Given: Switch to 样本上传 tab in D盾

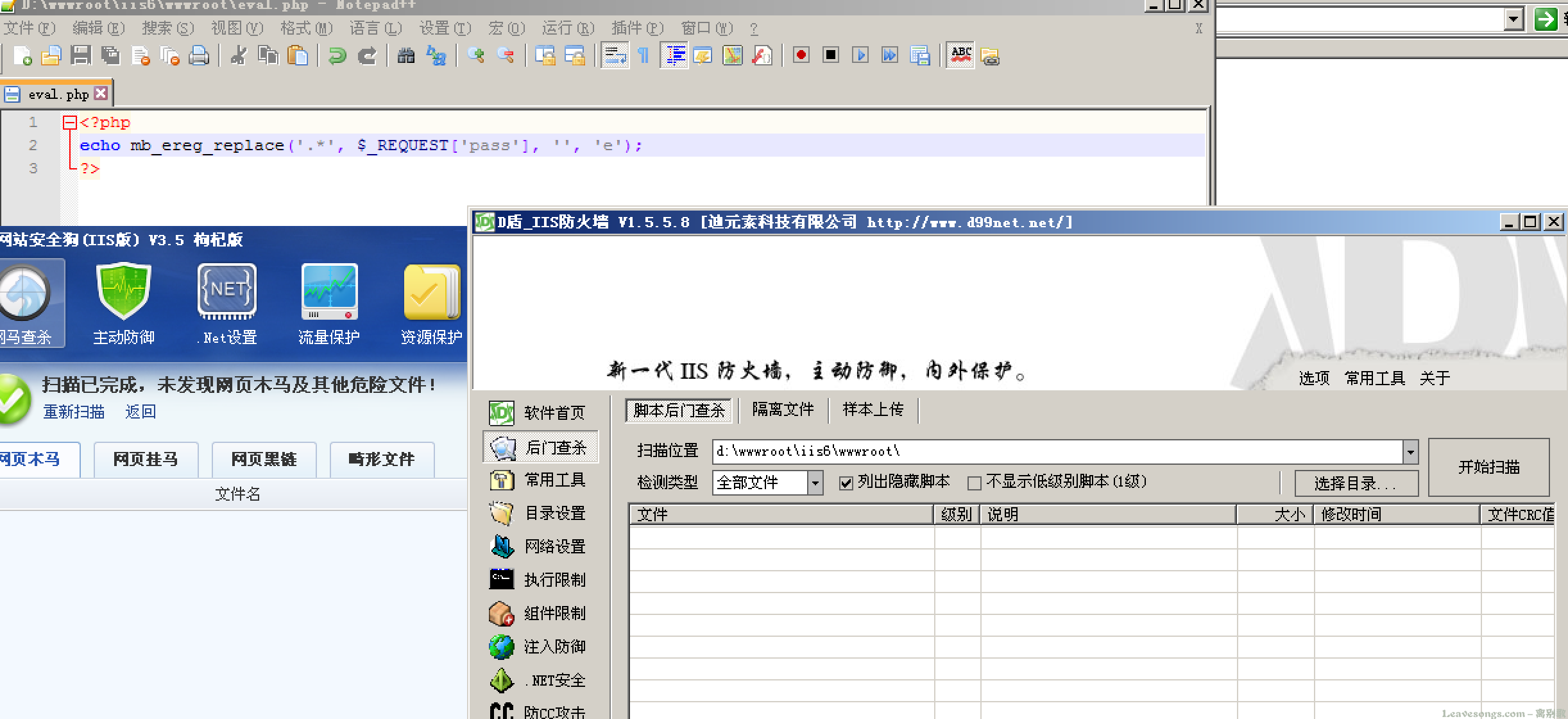Looking at the screenshot, I should [873, 410].
